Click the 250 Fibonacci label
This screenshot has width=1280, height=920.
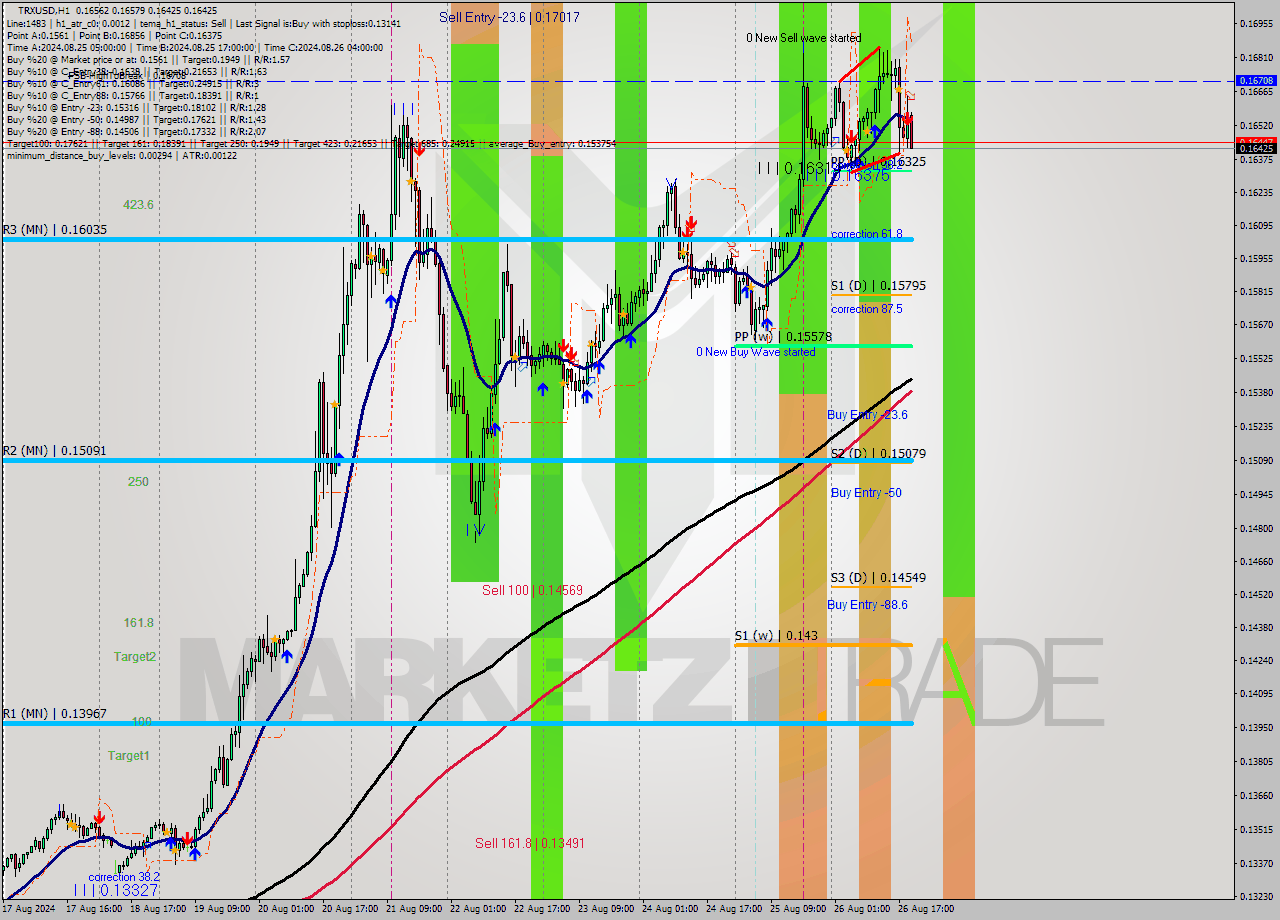[138, 481]
